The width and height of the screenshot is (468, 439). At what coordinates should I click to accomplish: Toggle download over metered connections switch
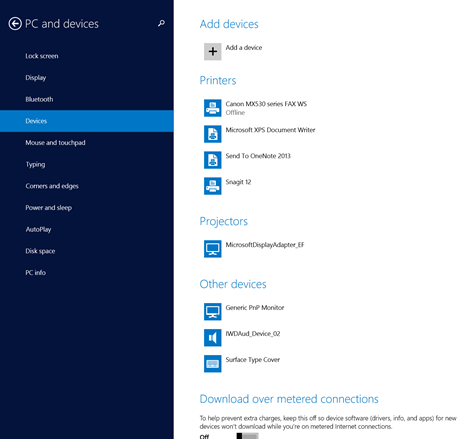tap(247, 436)
